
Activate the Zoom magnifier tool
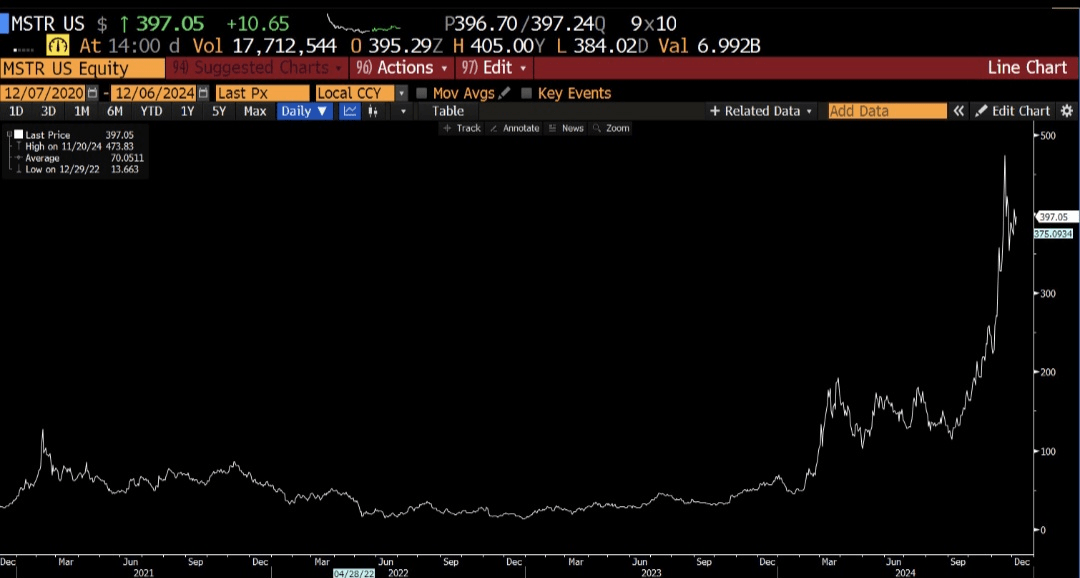click(x=612, y=128)
